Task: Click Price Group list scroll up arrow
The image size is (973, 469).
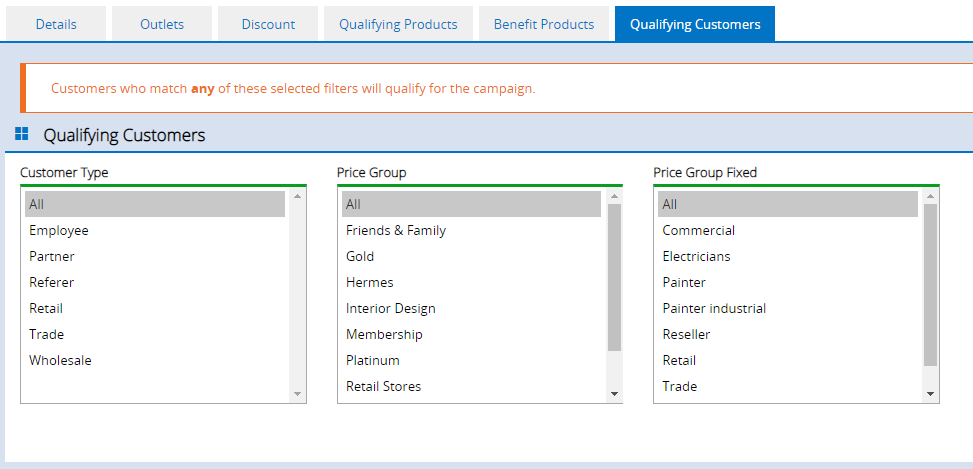Action: (614, 196)
